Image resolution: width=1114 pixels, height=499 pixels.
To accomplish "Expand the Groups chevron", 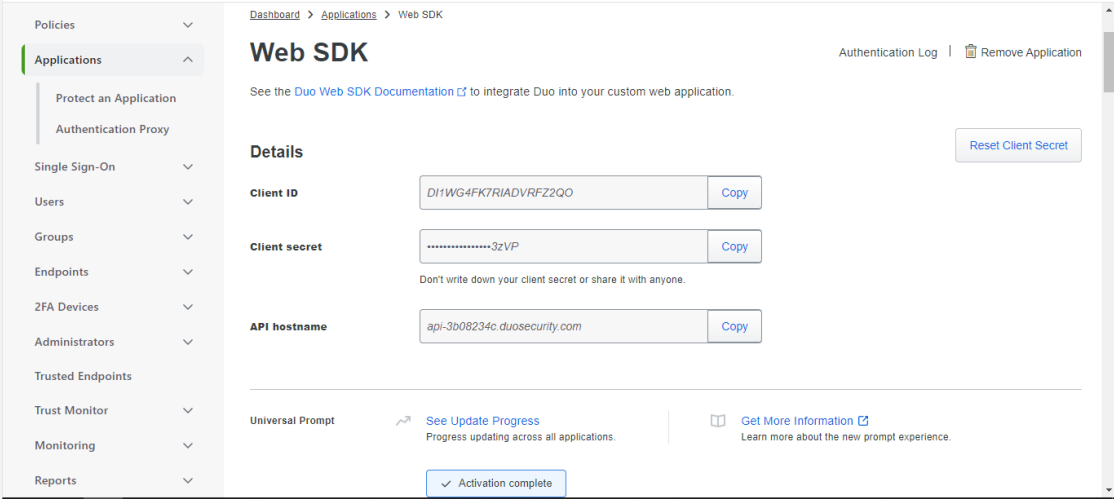I will click(x=188, y=237).
